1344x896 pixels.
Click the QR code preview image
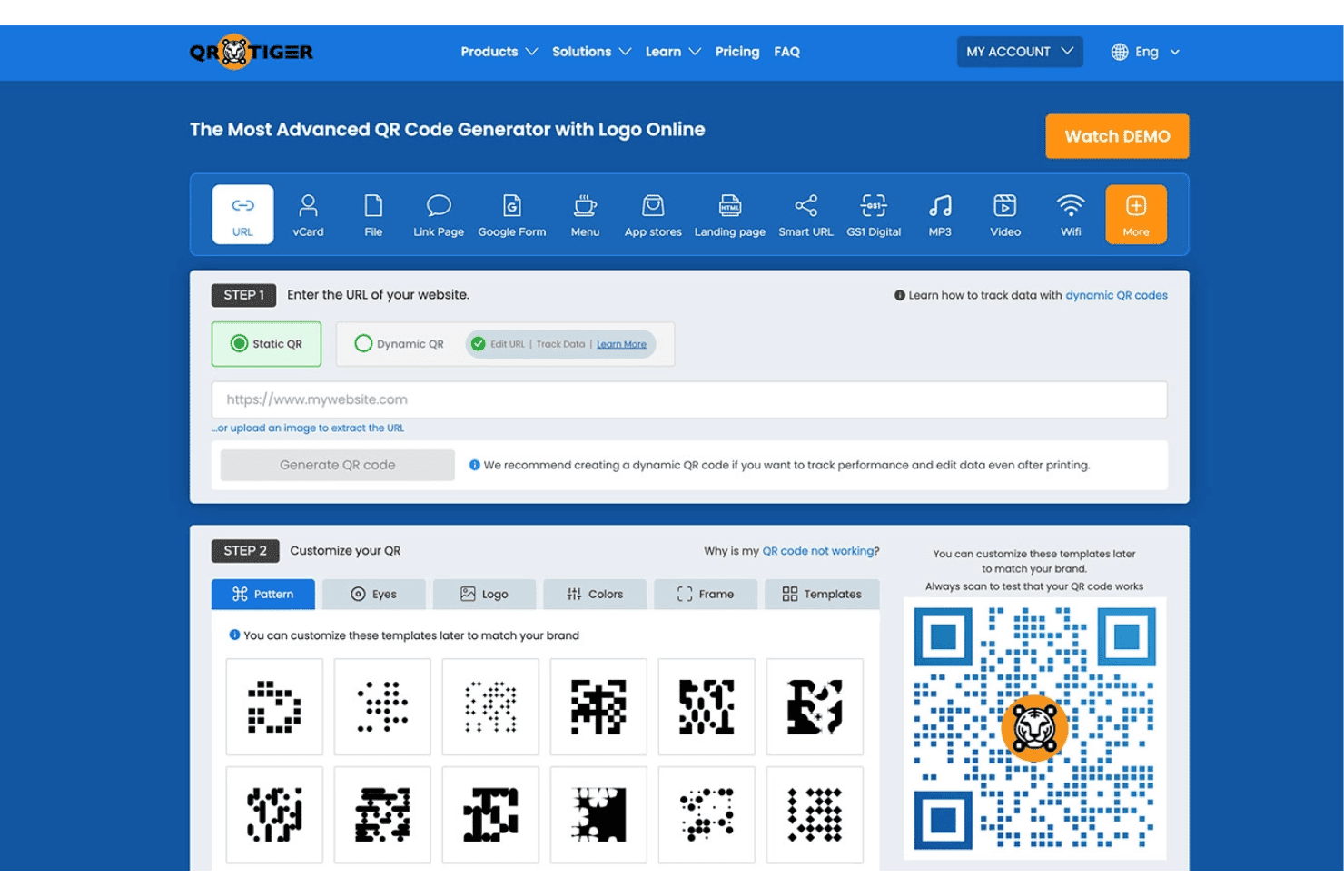point(1034,728)
